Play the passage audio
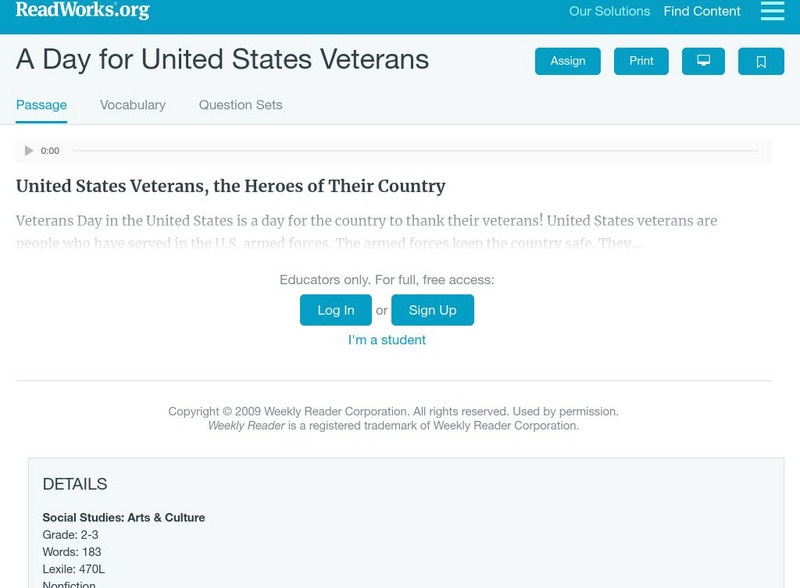This screenshot has height=588, width=800. [29, 151]
